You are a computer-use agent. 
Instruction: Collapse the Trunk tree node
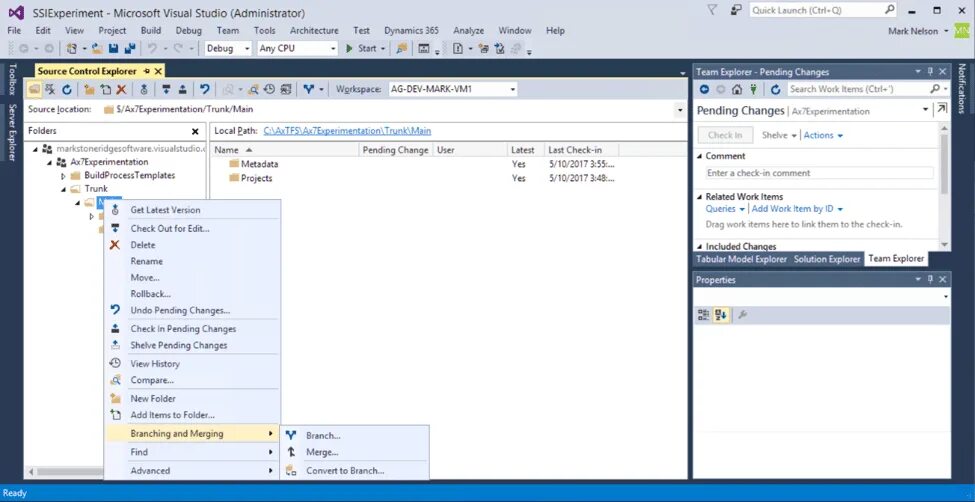pos(63,189)
